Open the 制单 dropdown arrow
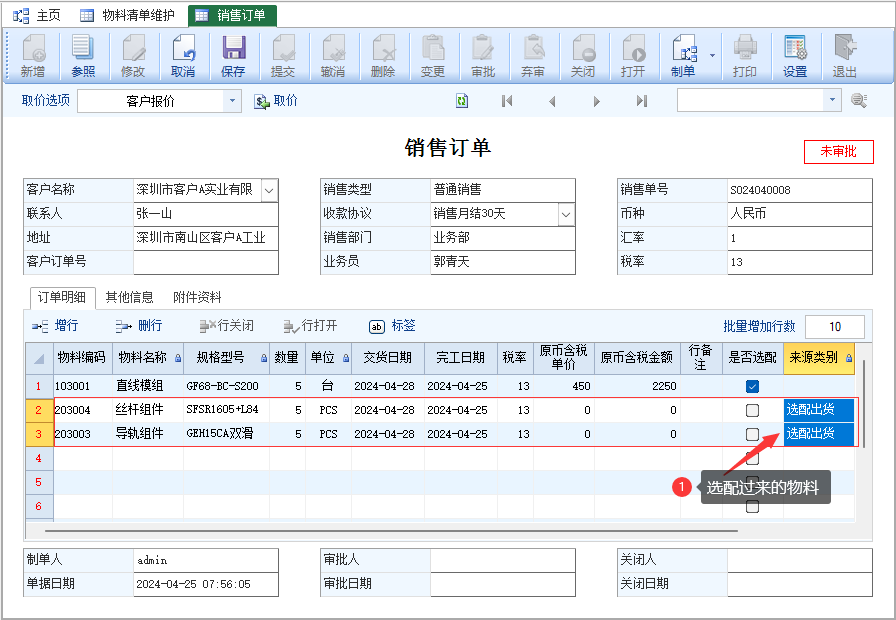The height and width of the screenshot is (620, 896). pyautogui.click(x=712, y=55)
